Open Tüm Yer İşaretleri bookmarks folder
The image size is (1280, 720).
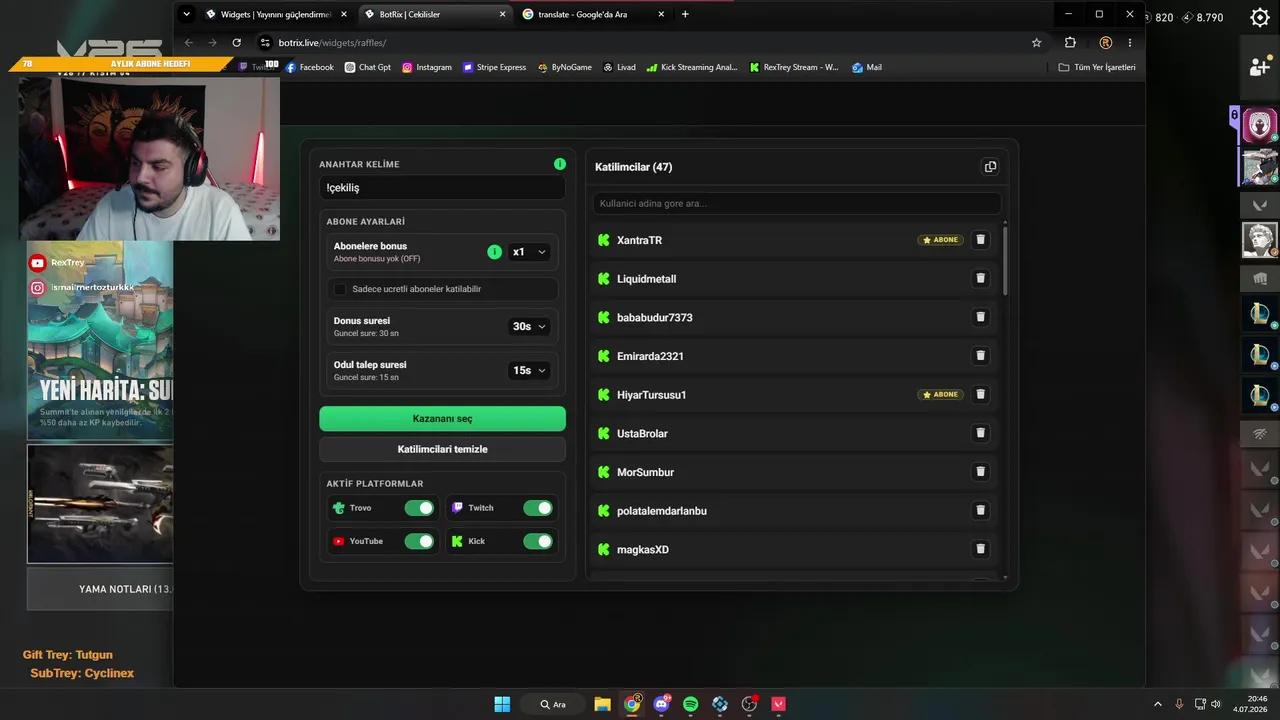click(1097, 67)
